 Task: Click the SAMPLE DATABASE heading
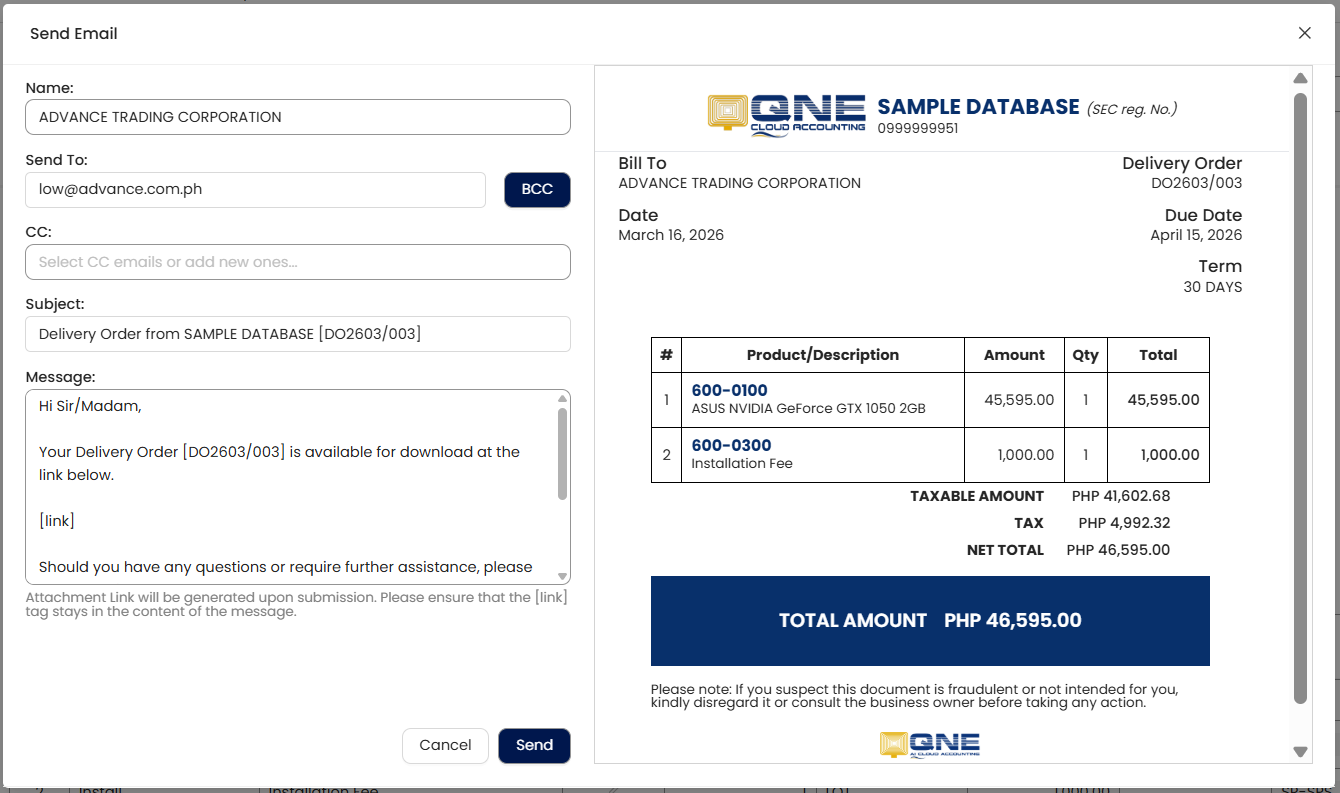pos(979,107)
